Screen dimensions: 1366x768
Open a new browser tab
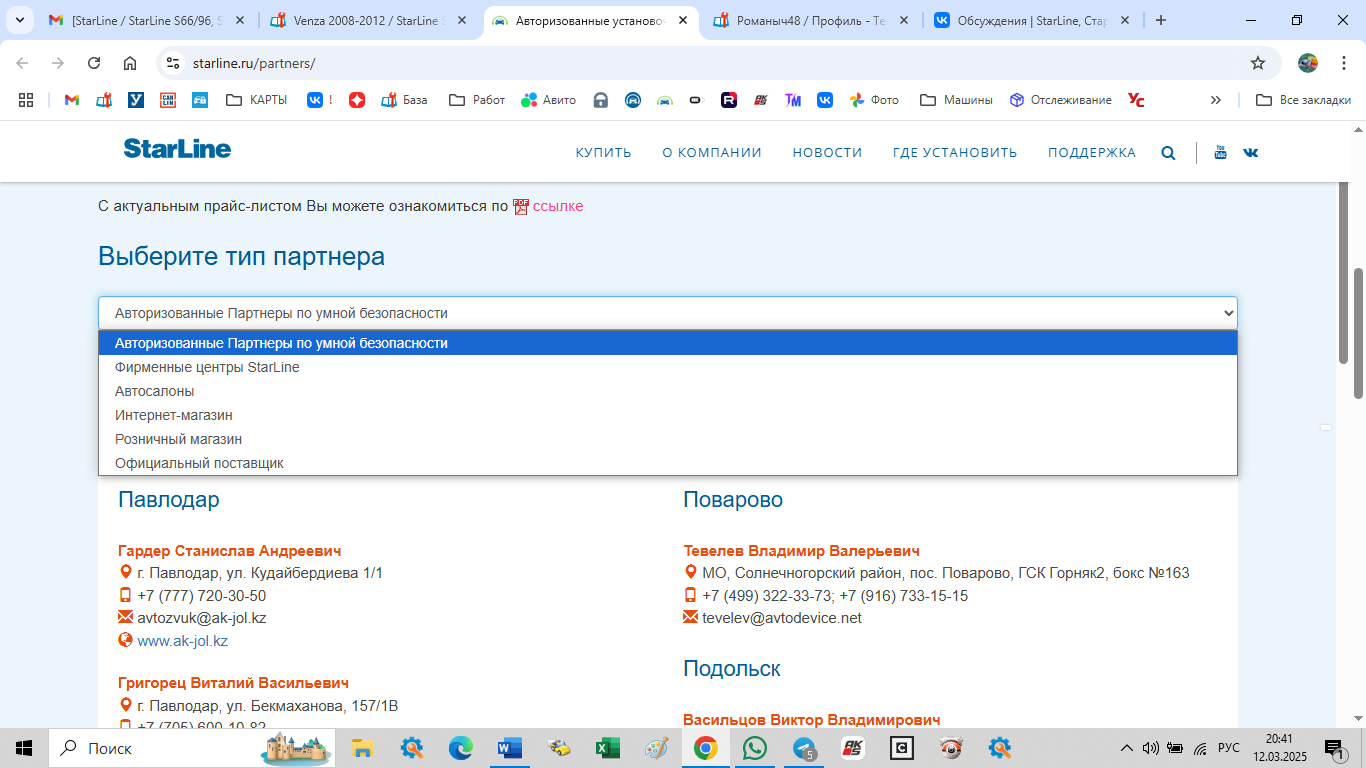1160,20
